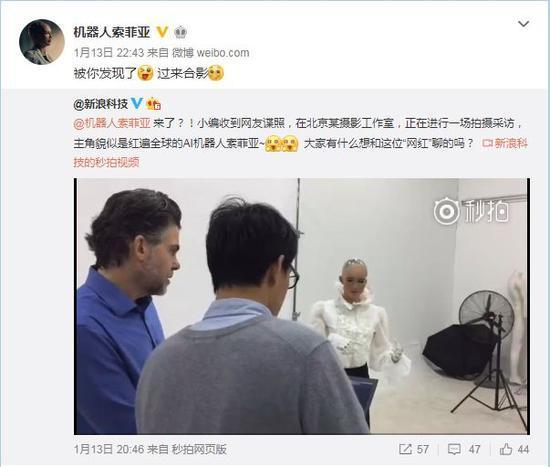Click the comment bubble icon
Viewport: 550px width, 467px height.
(454, 449)
